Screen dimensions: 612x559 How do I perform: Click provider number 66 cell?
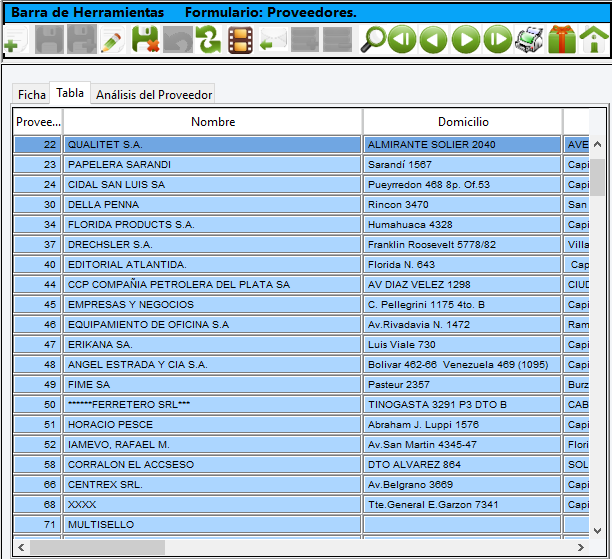(x=37, y=484)
